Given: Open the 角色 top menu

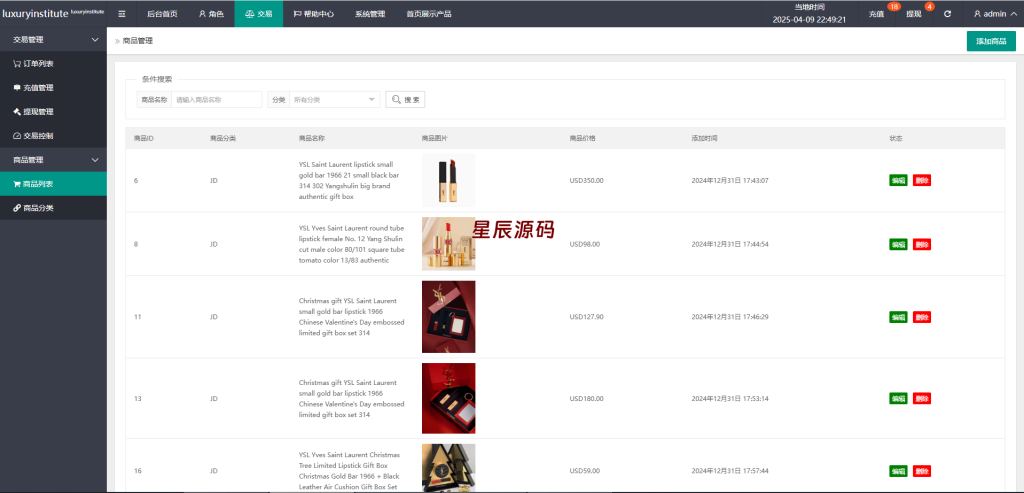Looking at the screenshot, I should click(x=210, y=14).
